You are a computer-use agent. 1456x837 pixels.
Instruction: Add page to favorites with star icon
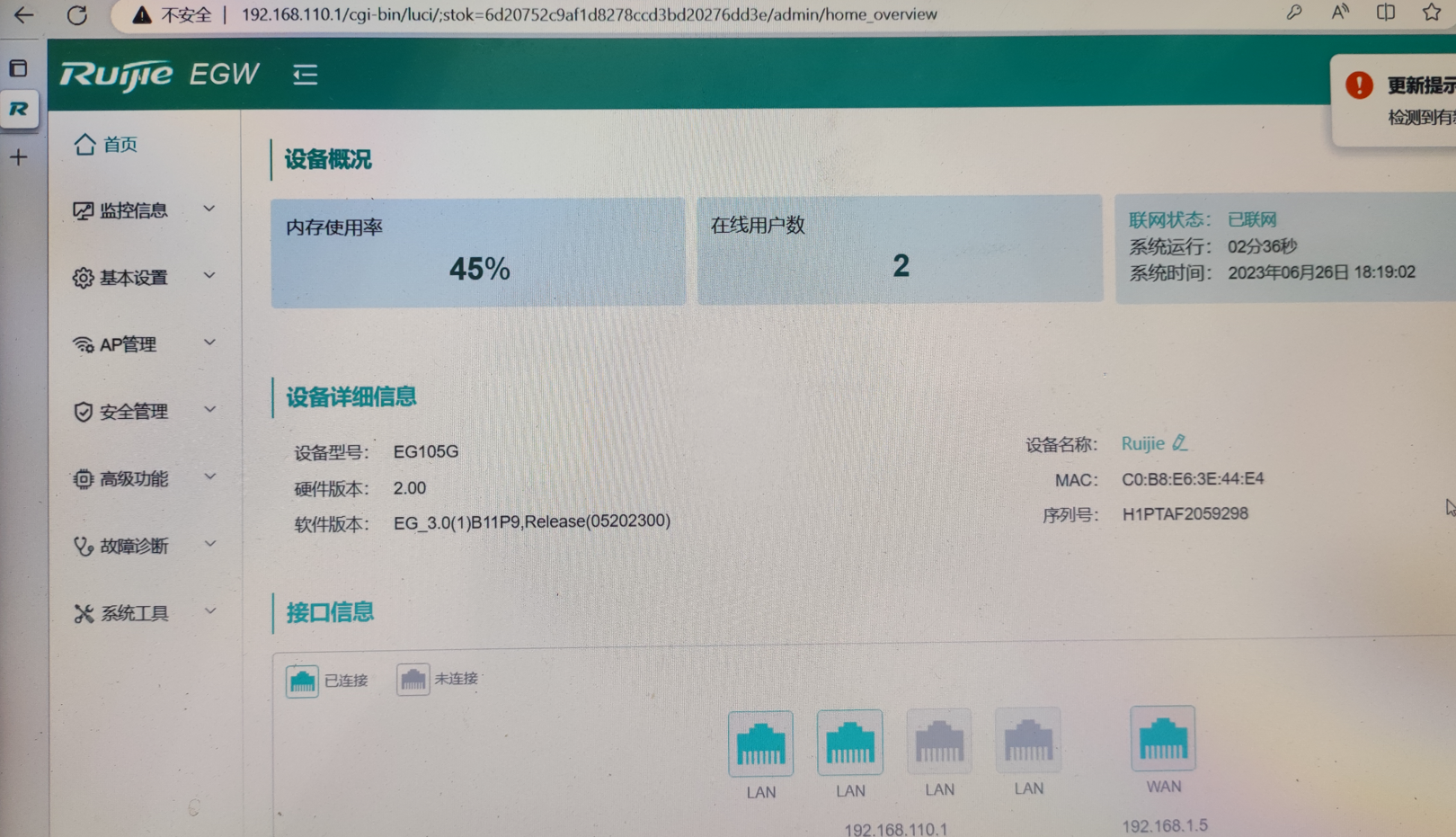tap(1432, 12)
